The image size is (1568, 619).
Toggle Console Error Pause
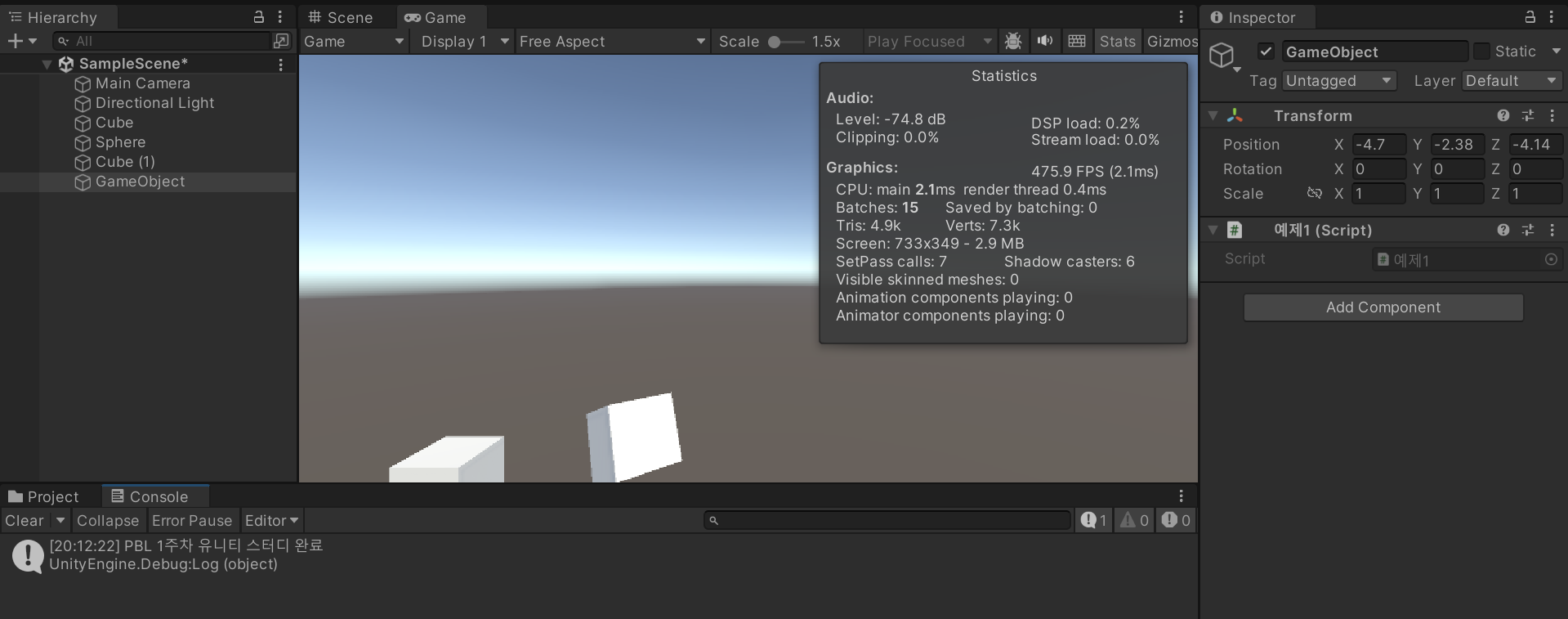(192, 520)
